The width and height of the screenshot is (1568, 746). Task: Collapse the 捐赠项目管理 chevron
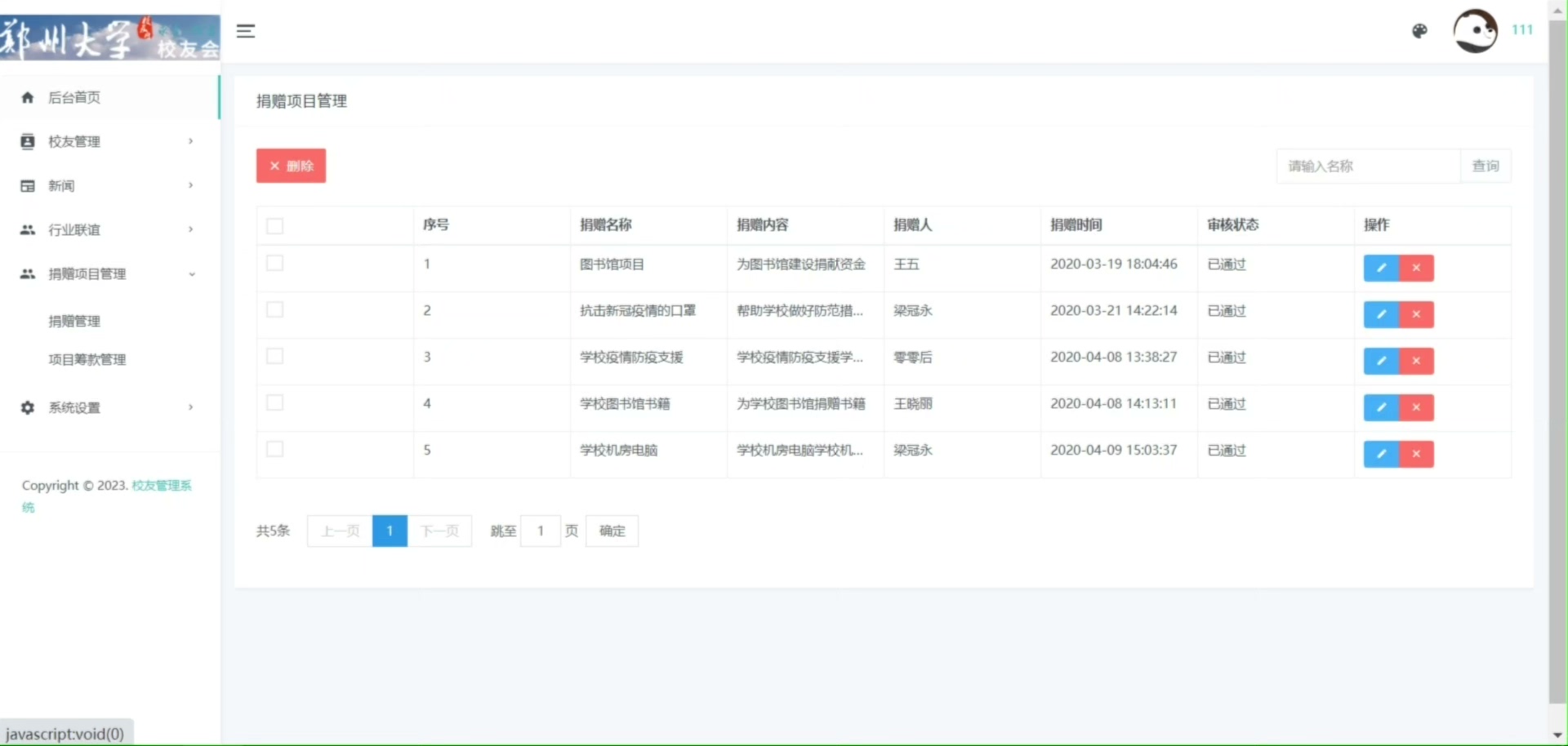(192, 274)
